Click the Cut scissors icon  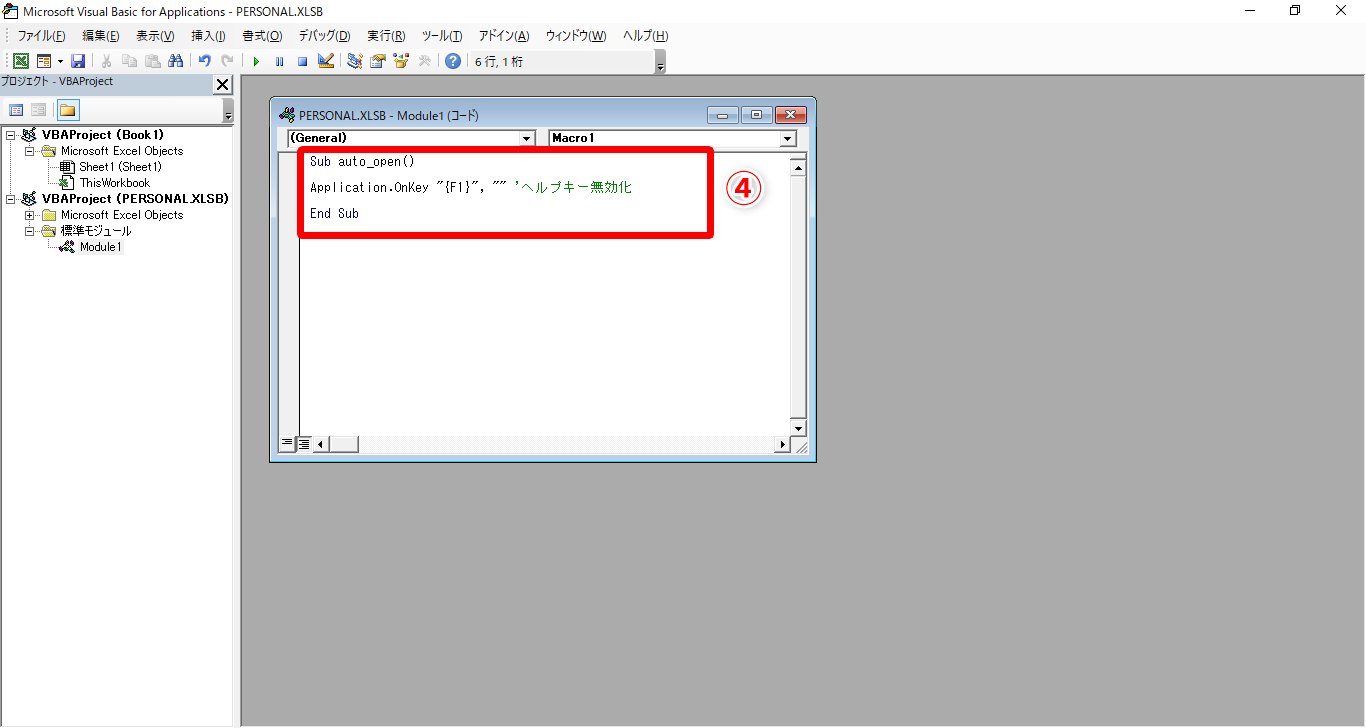tap(106, 61)
